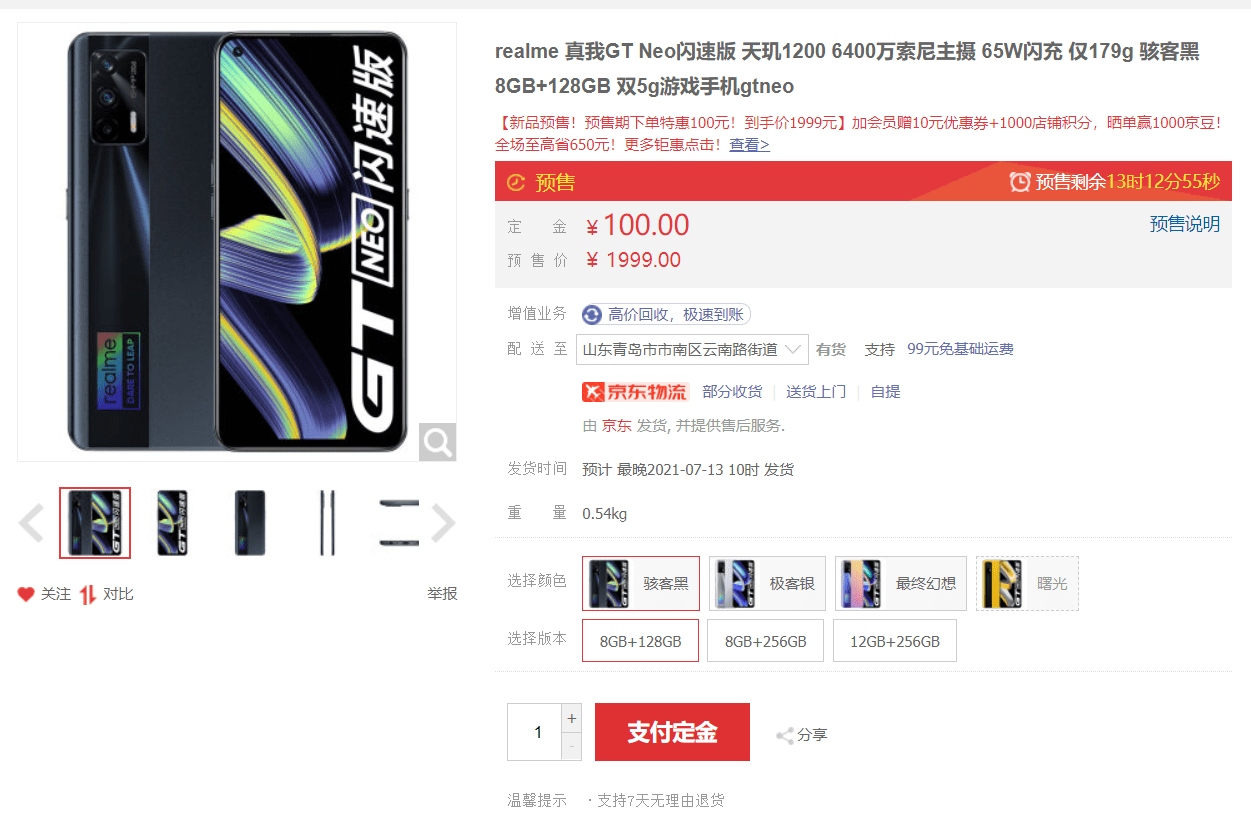Select the 8GB+256GB version option

click(766, 641)
